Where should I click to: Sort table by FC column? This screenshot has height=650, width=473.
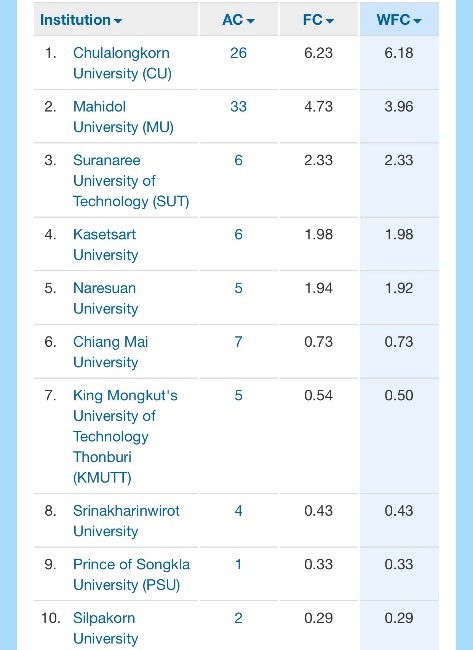tap(318, 20)
